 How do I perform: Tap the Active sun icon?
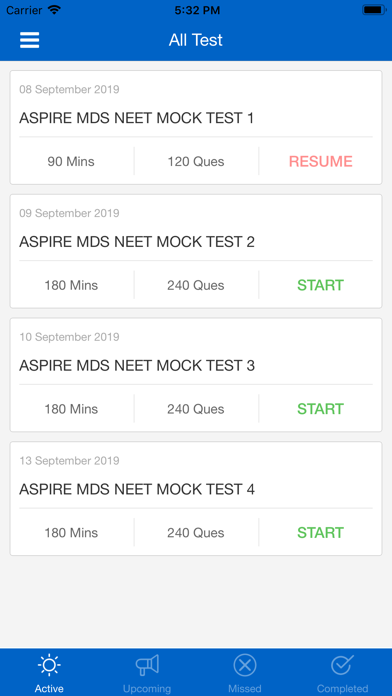coord(49,665)
